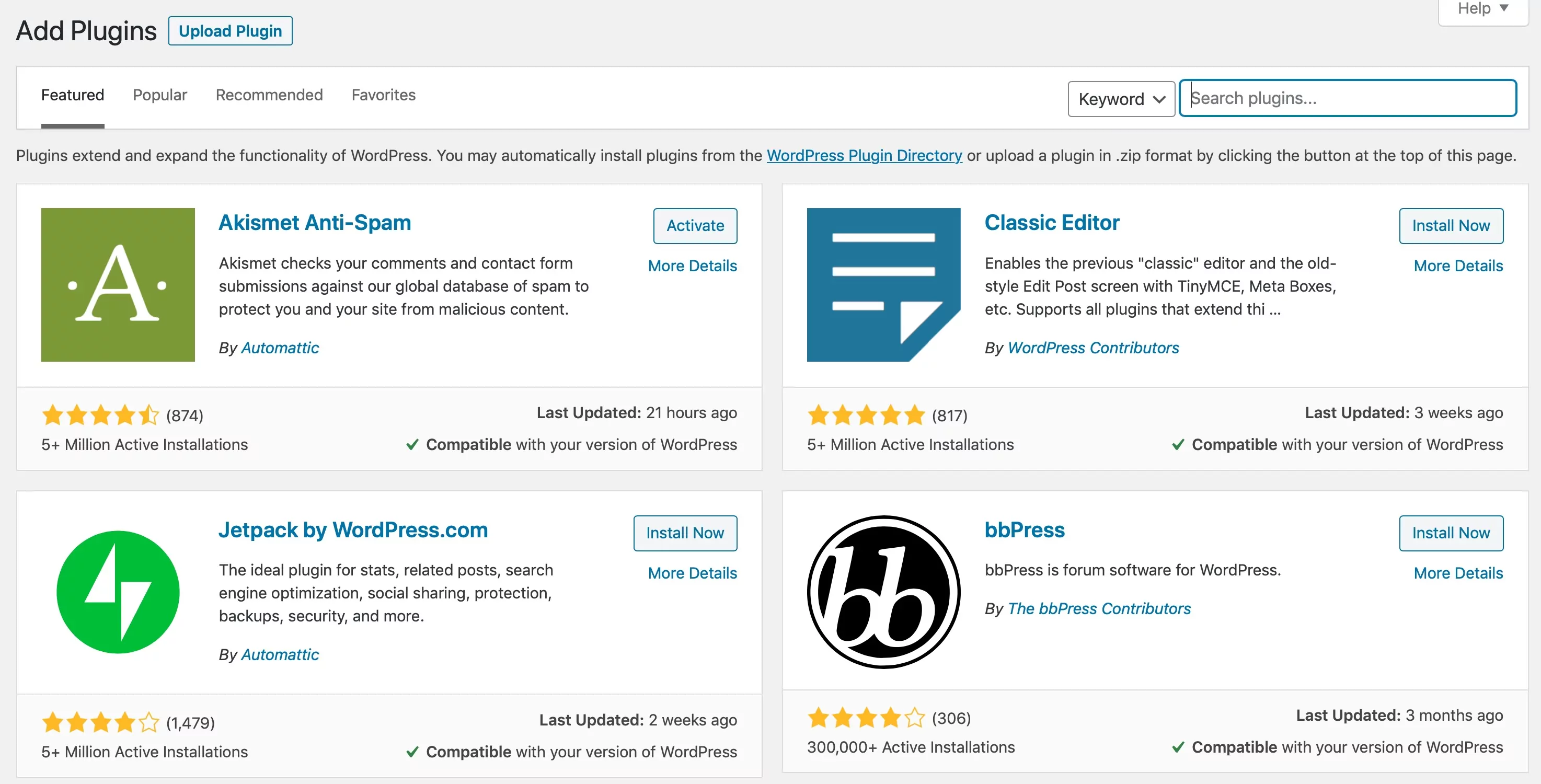Click the Akismet Anti-Spam plugin icon
This screenshot has height=784, width=1541.
pos(118,285)
